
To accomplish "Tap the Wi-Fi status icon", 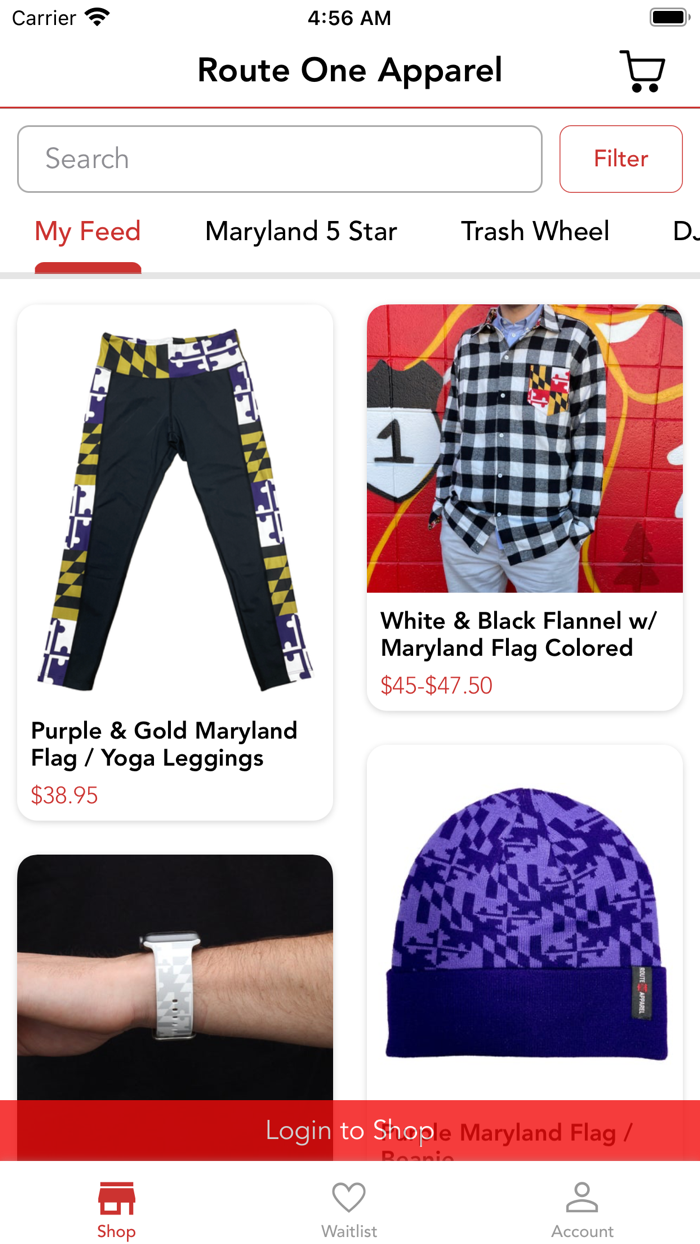I will 97,17.
